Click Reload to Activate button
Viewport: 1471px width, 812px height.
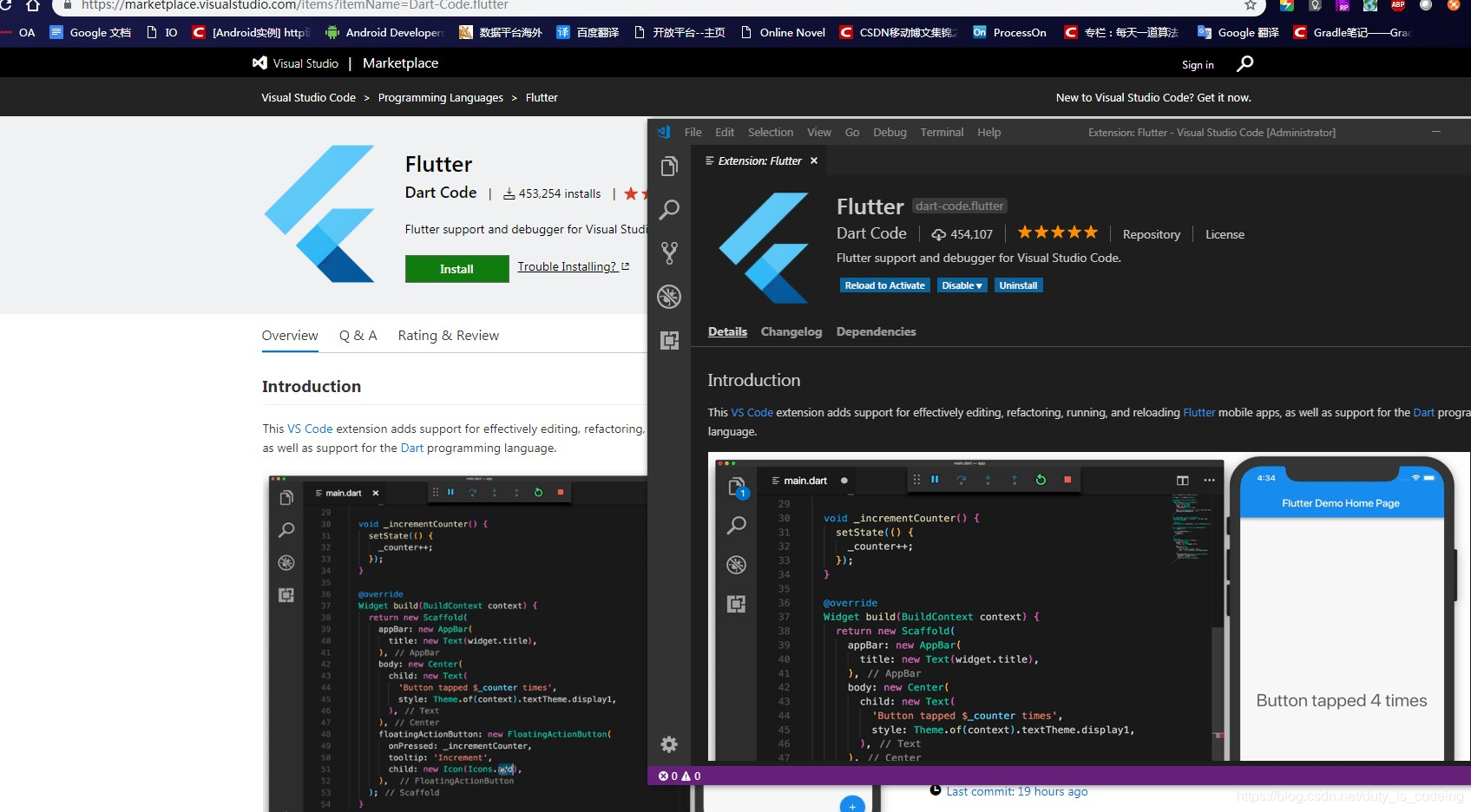tap(884, 285)
